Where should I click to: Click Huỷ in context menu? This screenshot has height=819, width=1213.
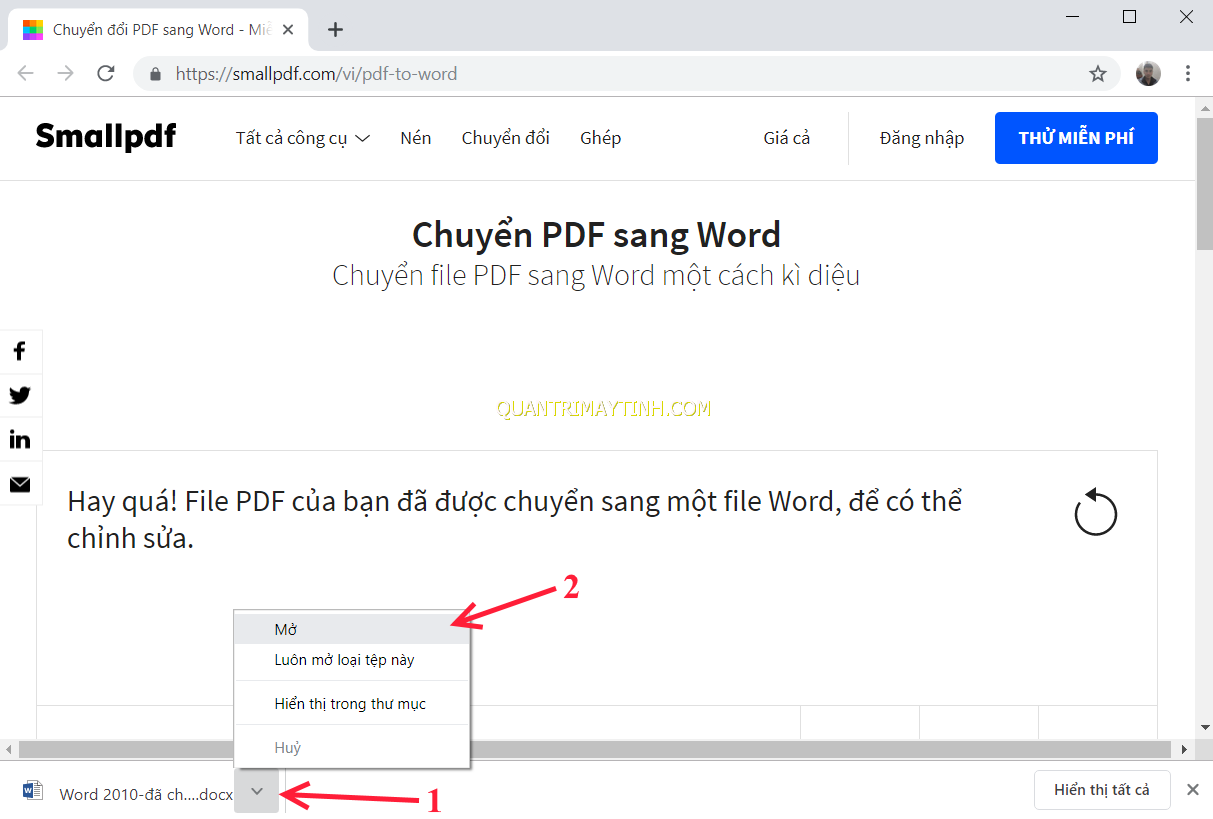tap(351, 747)
